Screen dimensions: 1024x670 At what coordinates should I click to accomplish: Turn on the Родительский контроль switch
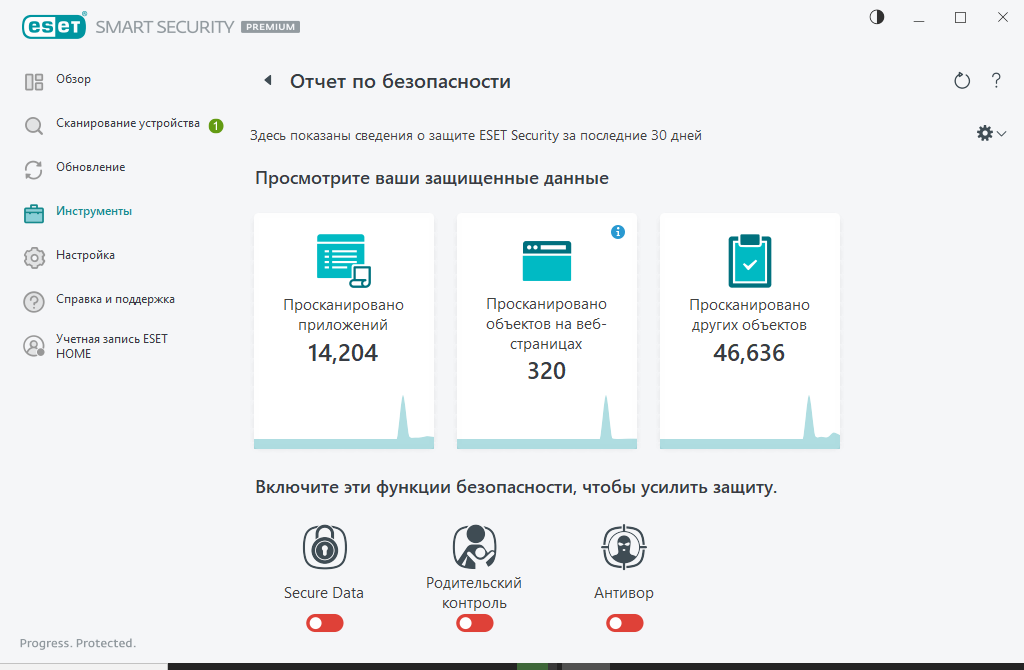(x=475, y=623)
